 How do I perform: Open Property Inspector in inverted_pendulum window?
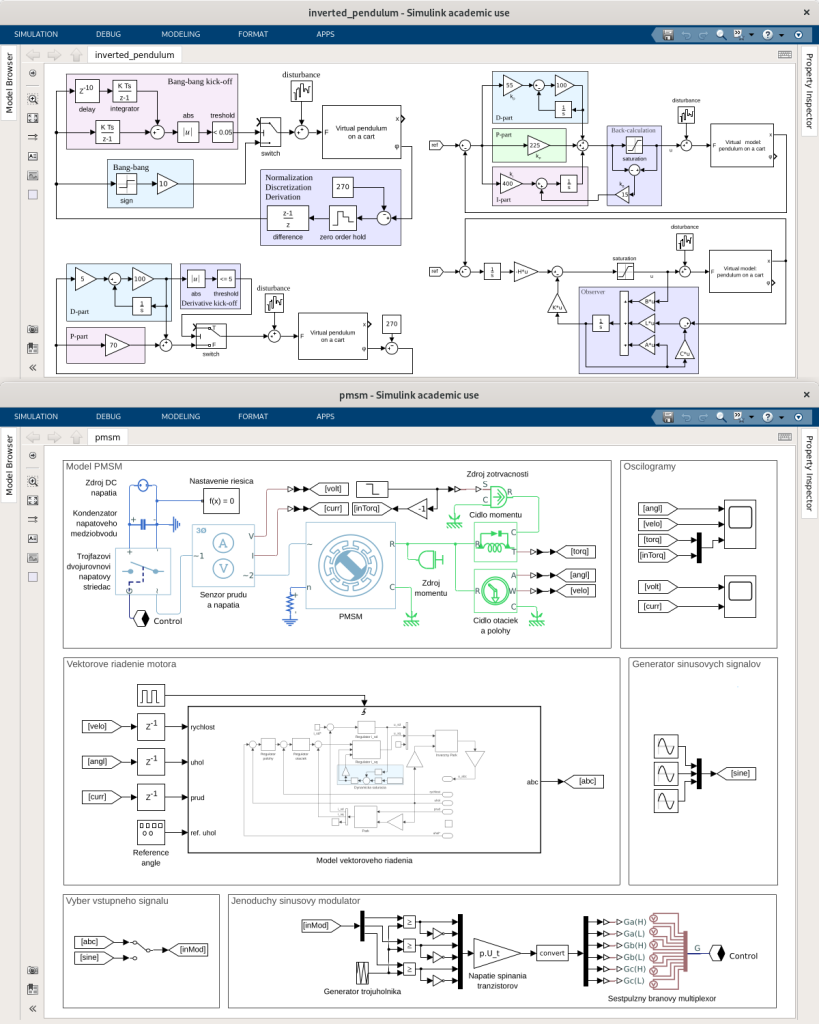coord(809,88)
